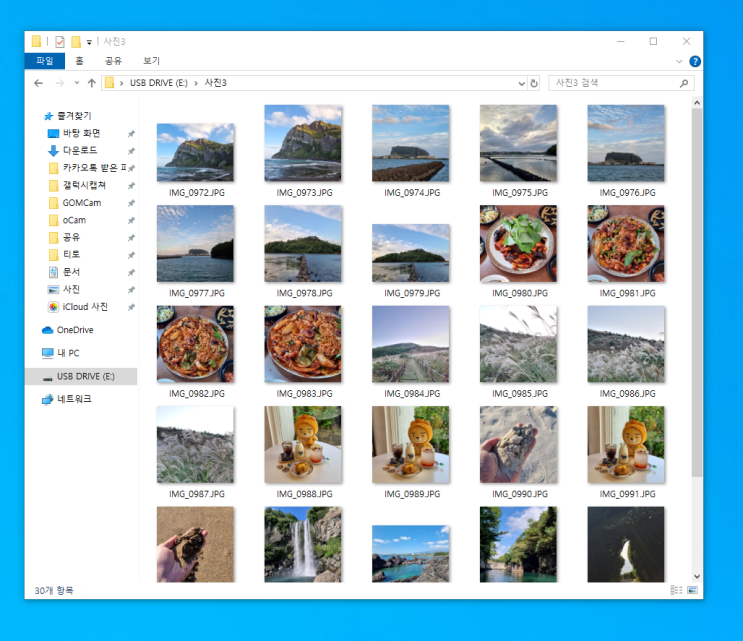Select the IMG_0973.JPG thumbnail
The height and width of the screenshot is (641, 743).
pyautogui.click(x=303, y=143)
